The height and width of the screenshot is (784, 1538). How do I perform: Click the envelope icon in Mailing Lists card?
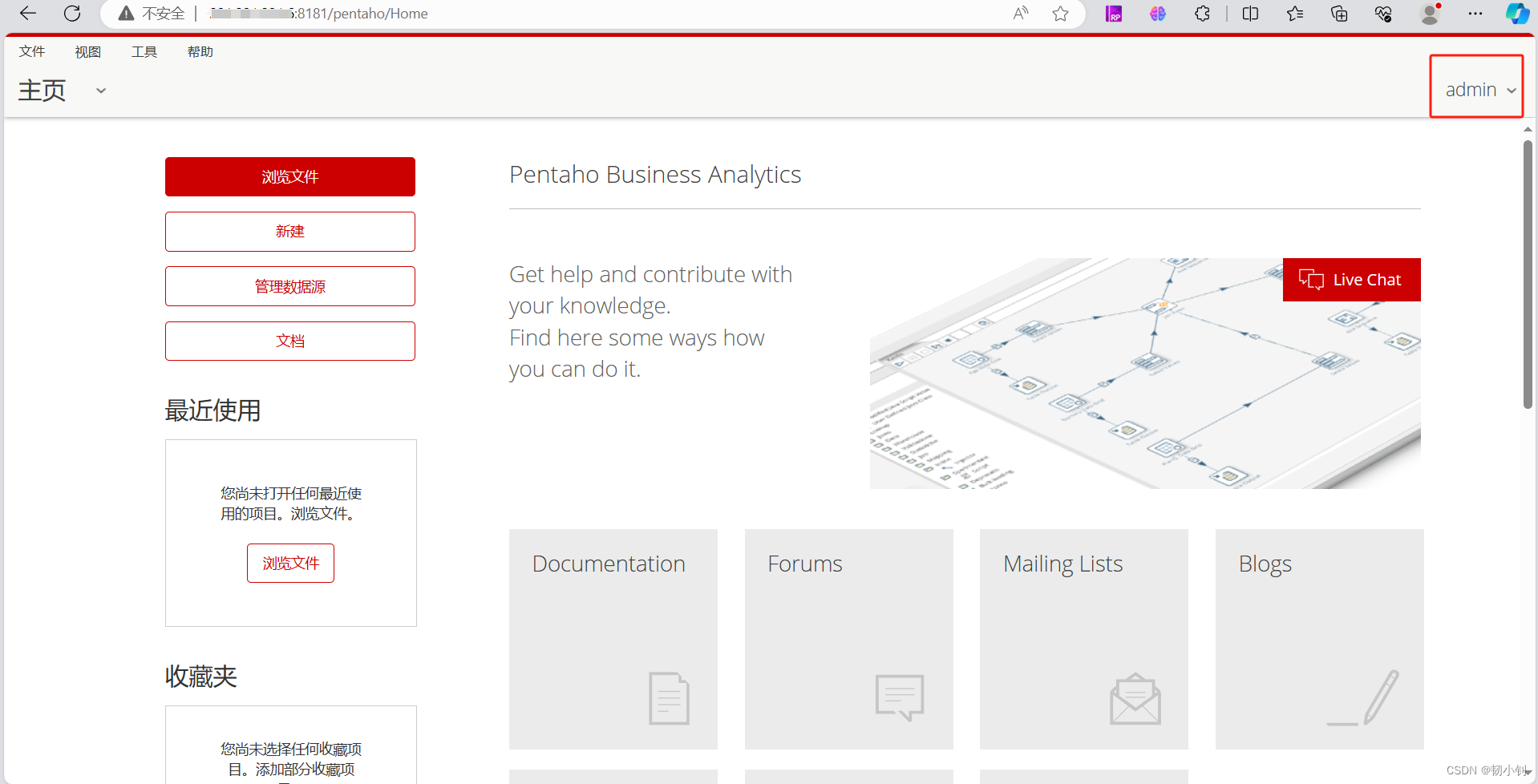(1135, 699)
